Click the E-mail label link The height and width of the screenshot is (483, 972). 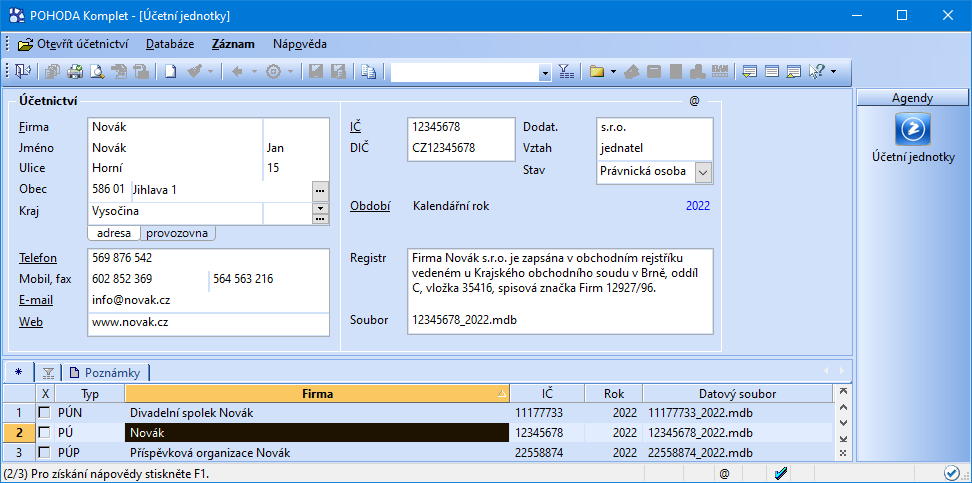click(x=35, y=300)
